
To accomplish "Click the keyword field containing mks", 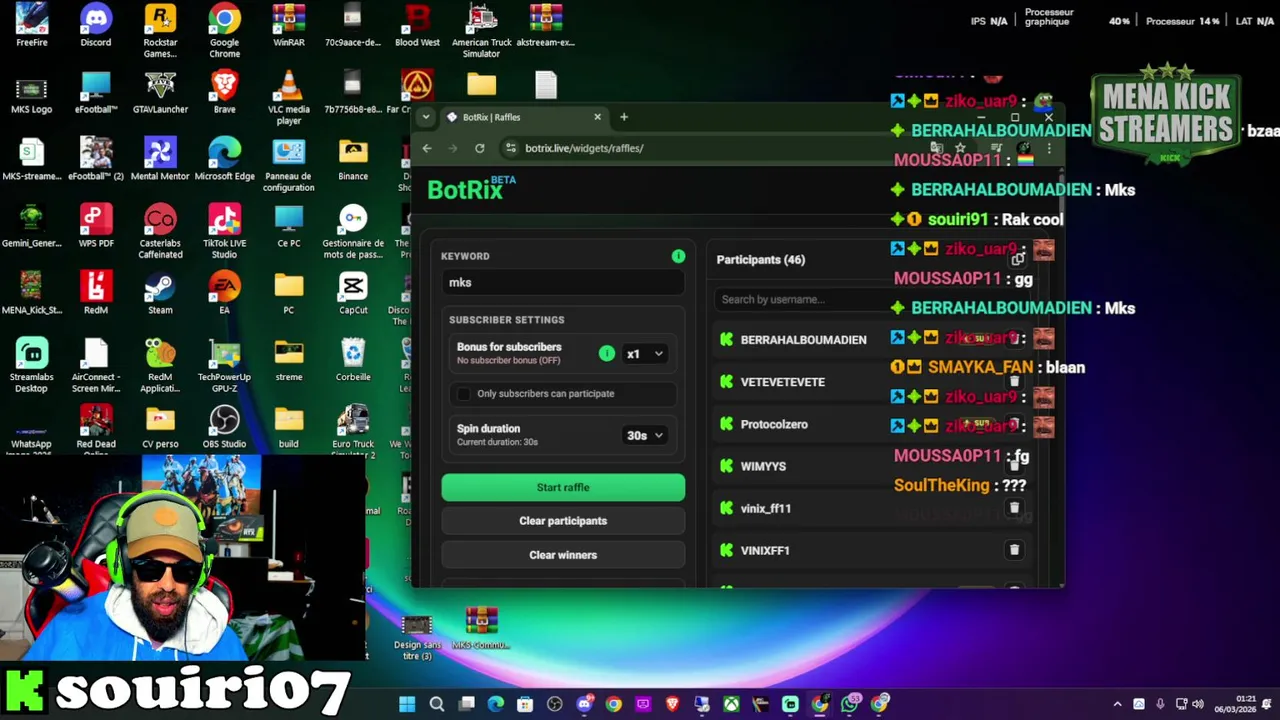I will click(563, 282).
